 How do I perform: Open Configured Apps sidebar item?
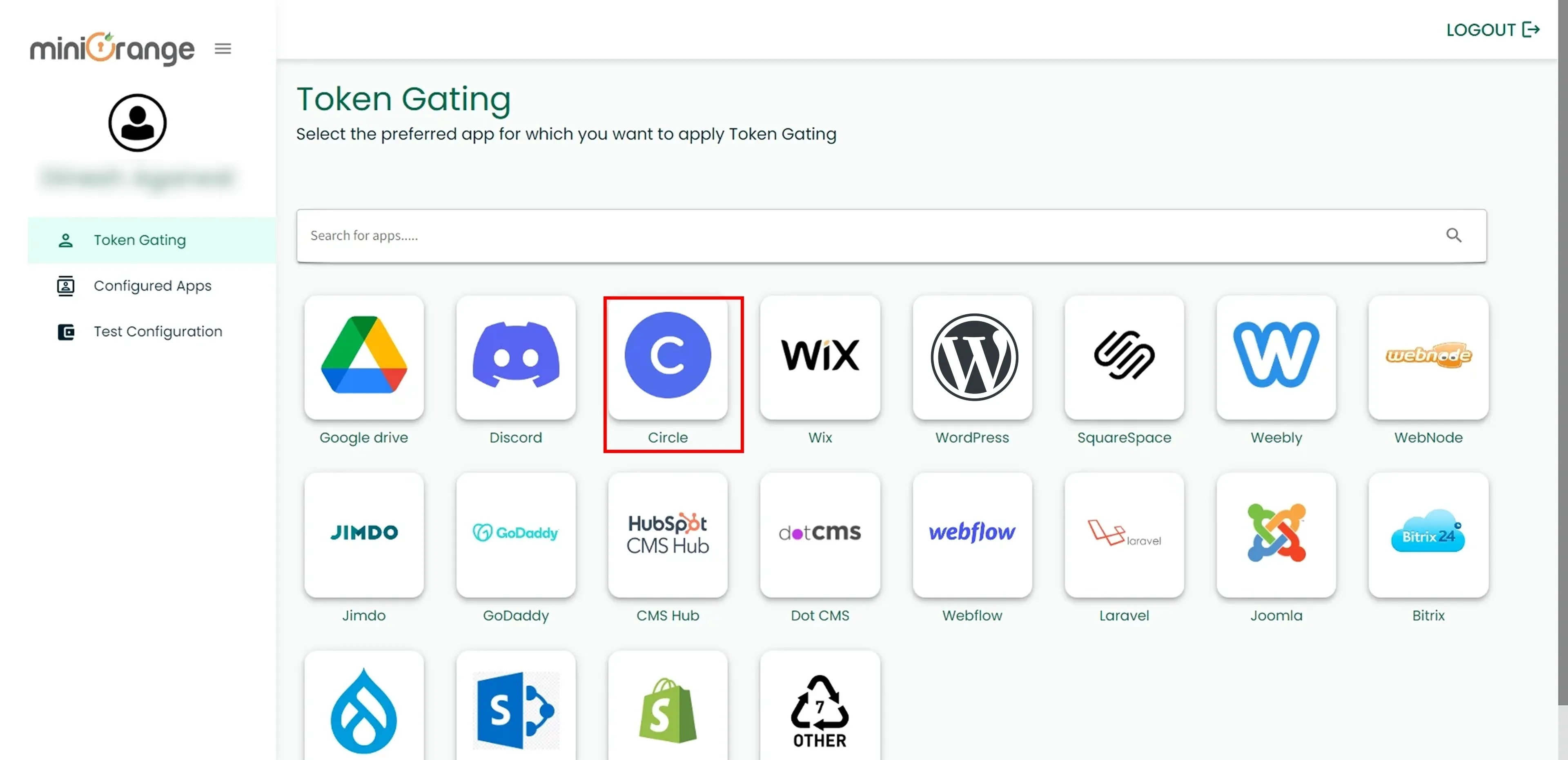[x=151, y=285]
